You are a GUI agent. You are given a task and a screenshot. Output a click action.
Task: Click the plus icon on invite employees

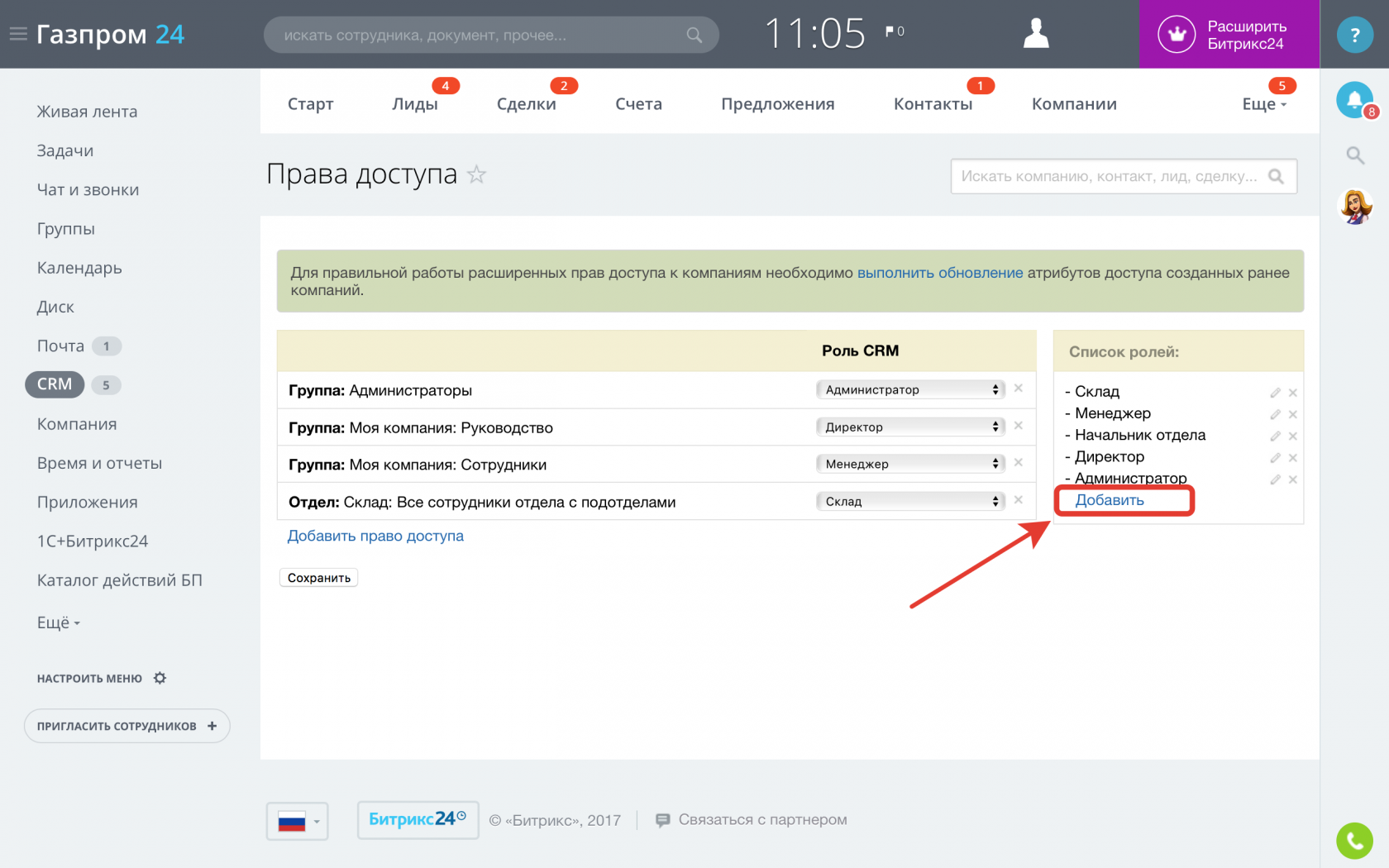212,726
